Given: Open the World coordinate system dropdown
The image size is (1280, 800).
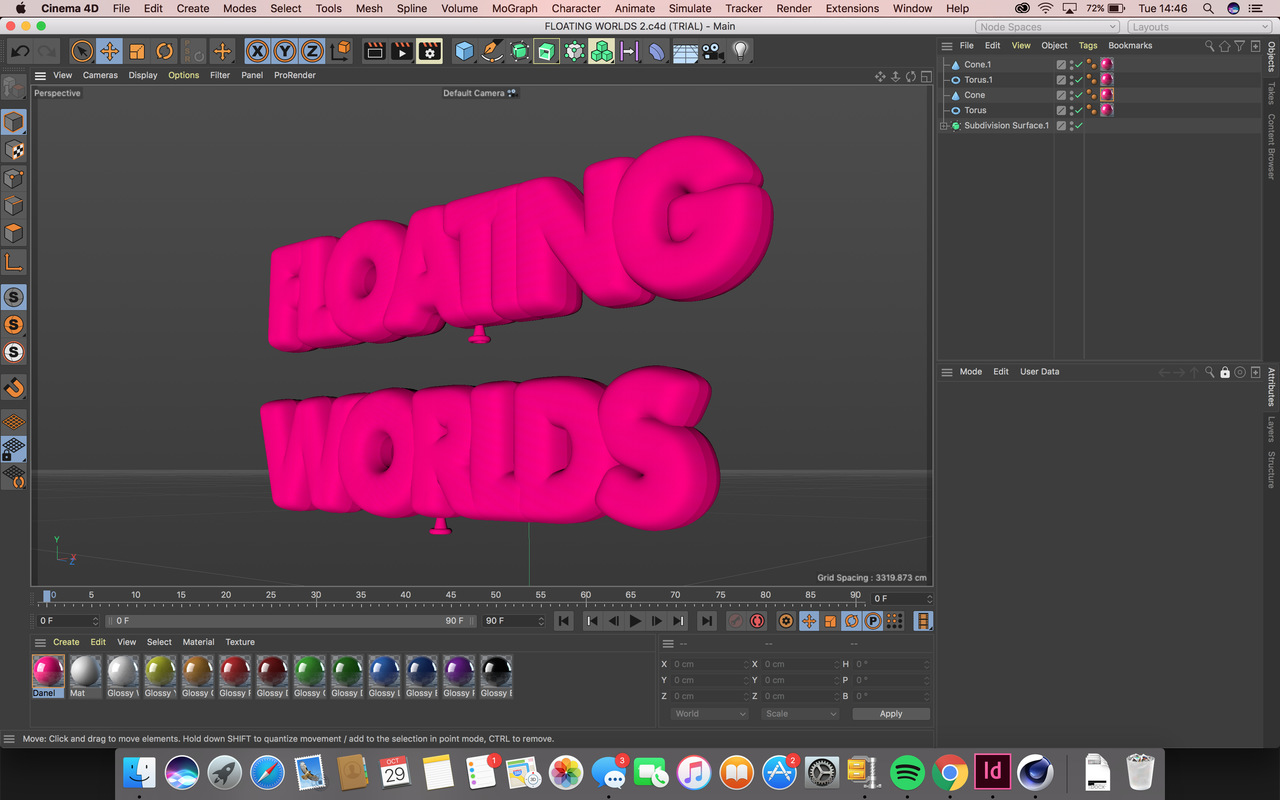Looking at the screenshot, I should tap(709, 714).
